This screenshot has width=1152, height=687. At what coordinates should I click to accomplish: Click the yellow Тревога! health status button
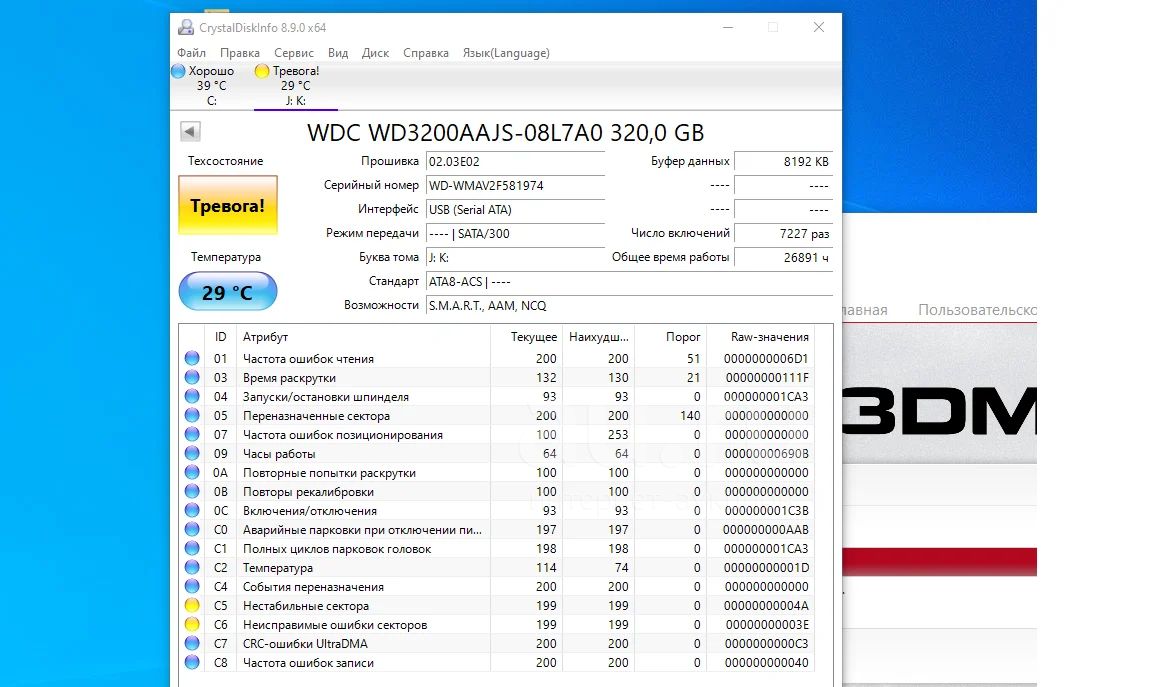click(x=228, y=206)
